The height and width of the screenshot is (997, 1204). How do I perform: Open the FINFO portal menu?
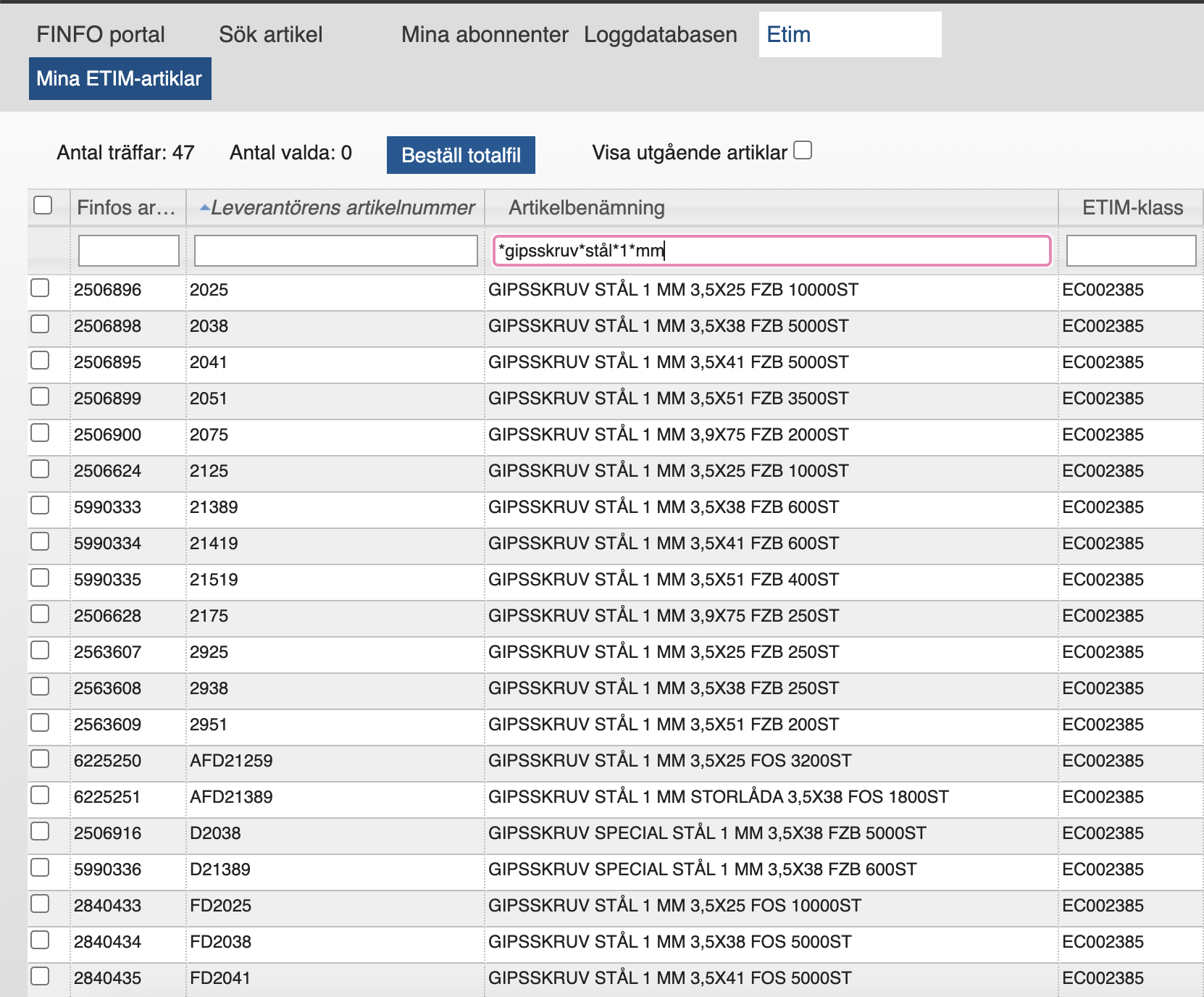pyautogui.click(x=101, y=35)
